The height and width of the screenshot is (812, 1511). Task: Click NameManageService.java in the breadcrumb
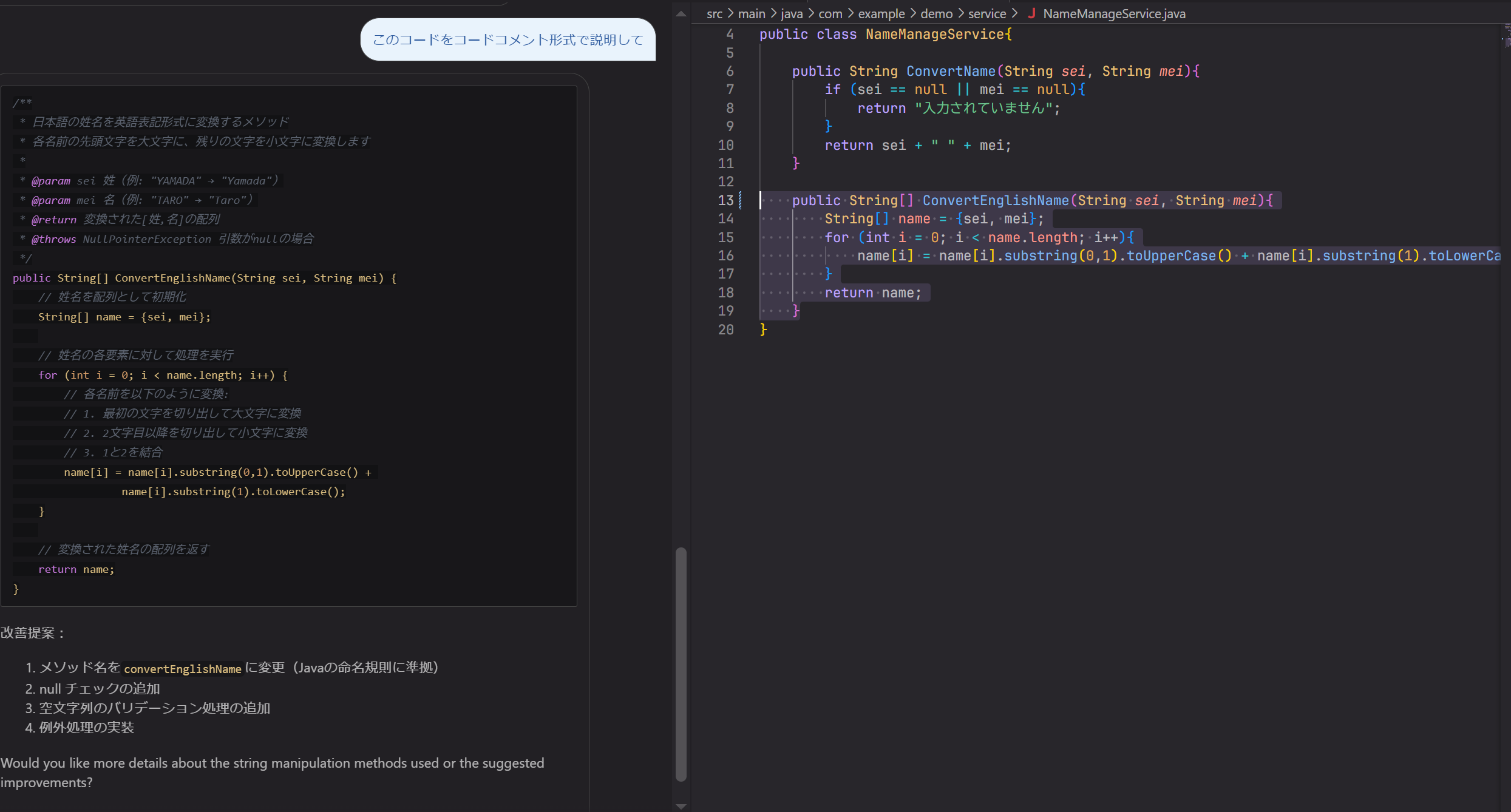tap(1114, 13)
